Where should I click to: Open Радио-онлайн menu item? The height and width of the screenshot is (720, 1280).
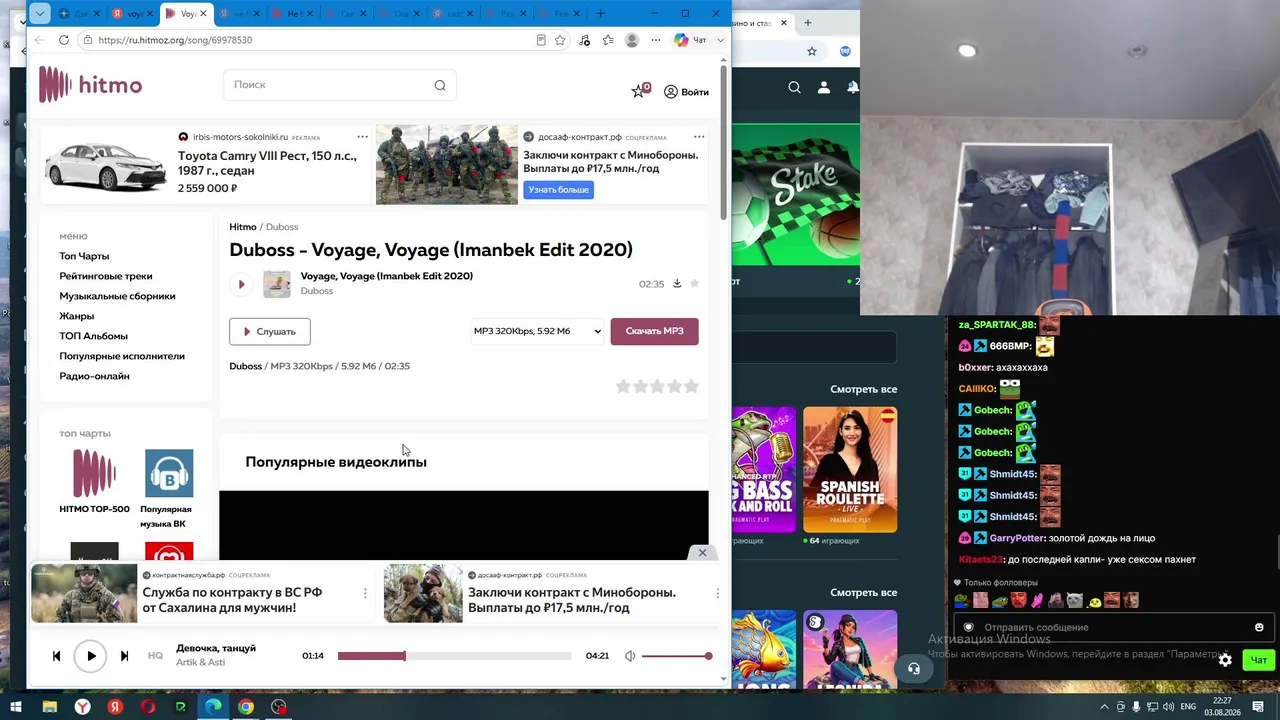click(x=94, y=376)
